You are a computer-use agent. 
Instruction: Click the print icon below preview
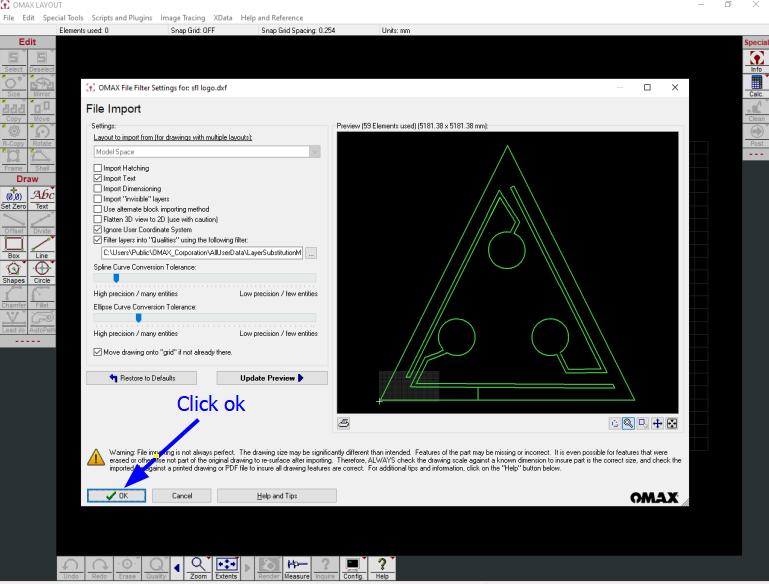coord(344,423)
